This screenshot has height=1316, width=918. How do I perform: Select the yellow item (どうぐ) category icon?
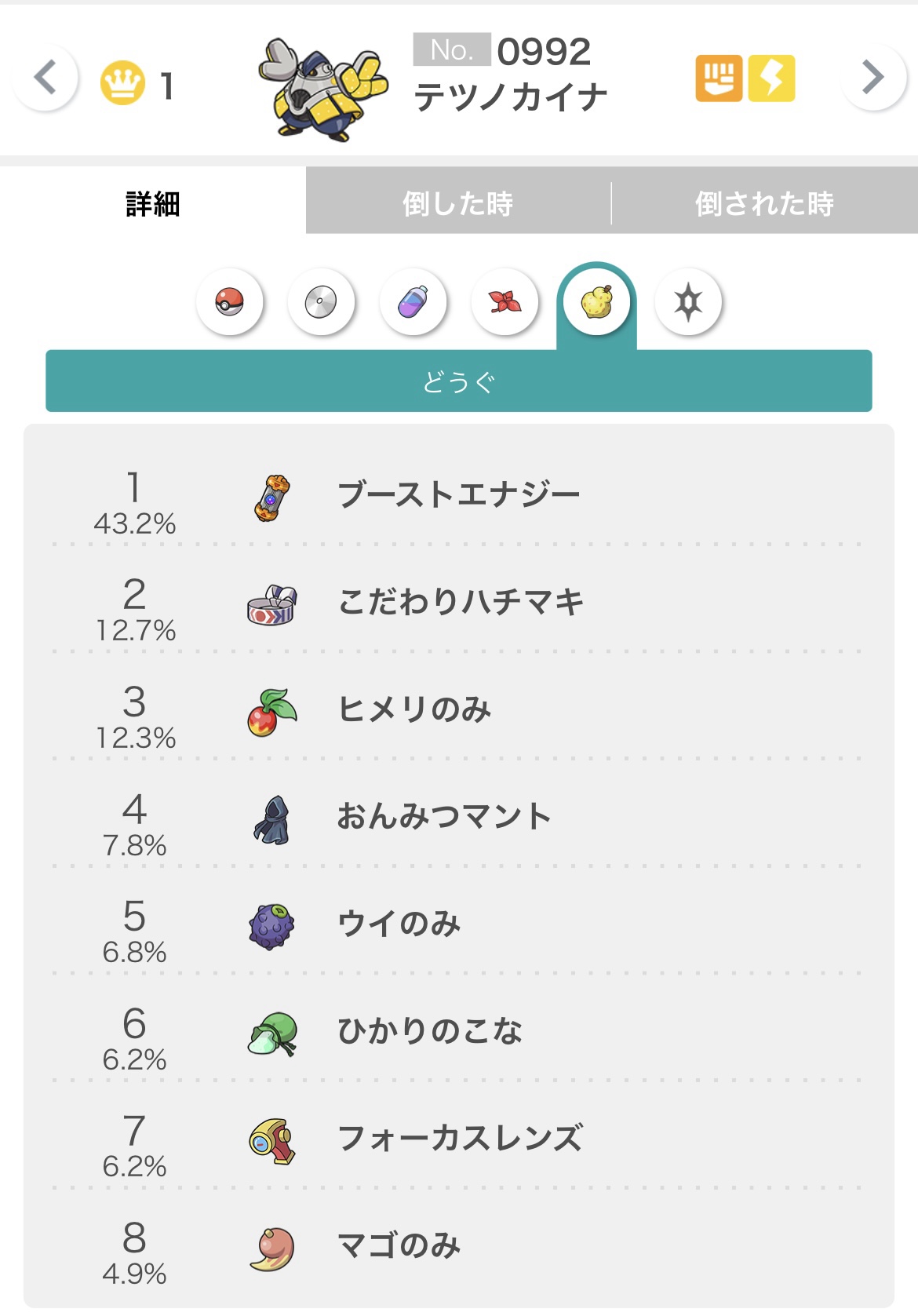pos(596,302)
